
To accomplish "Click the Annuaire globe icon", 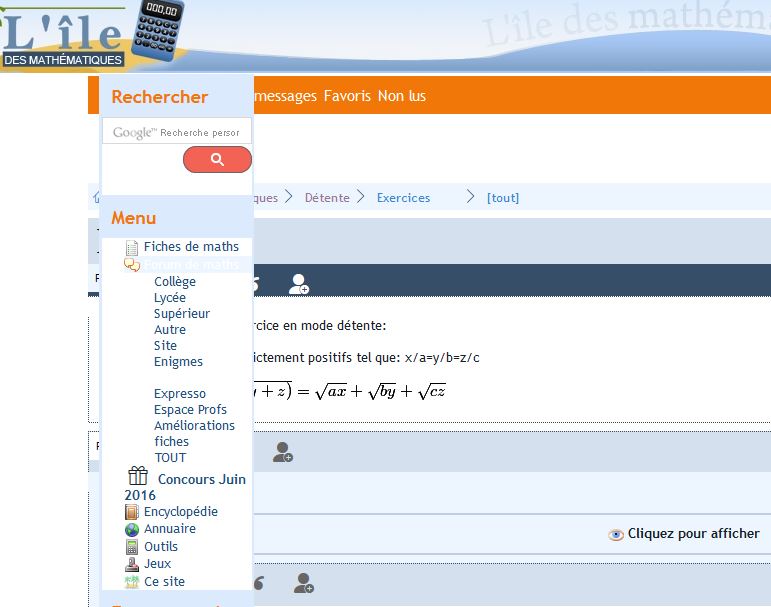I will 132,529.
